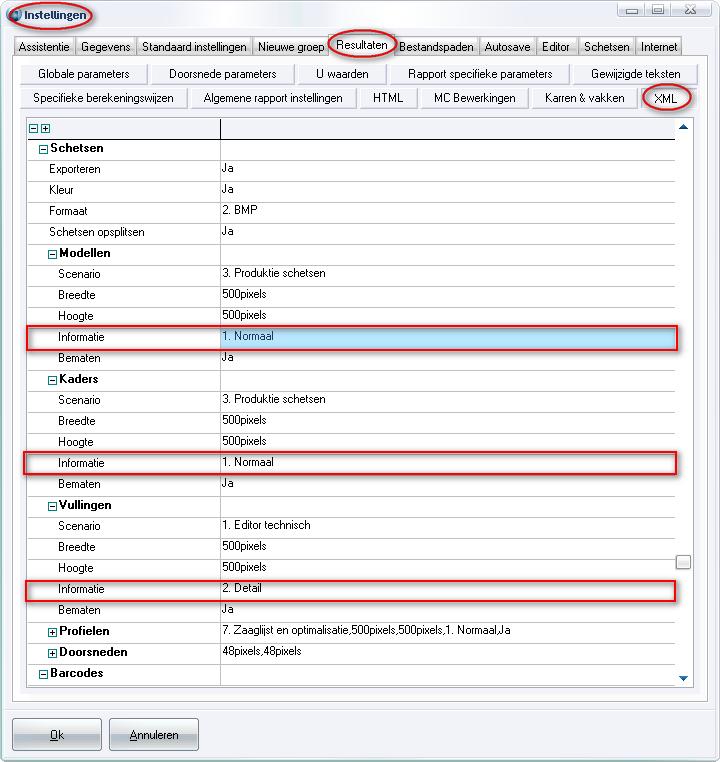Switch to U waarden sub-tab
The image size is (720, 762).
pos(342,74)
